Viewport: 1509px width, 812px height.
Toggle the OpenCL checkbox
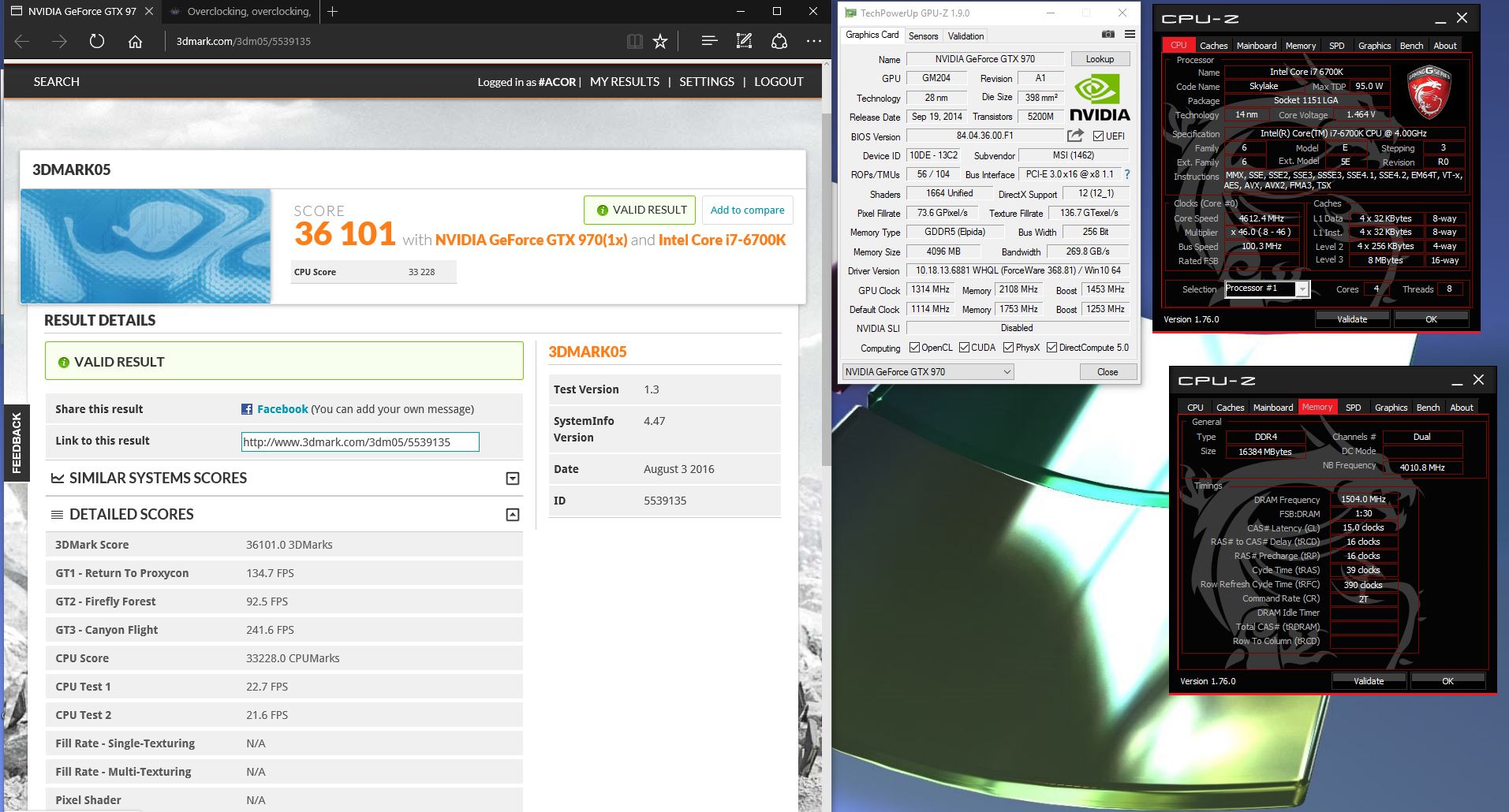point(914,348)
